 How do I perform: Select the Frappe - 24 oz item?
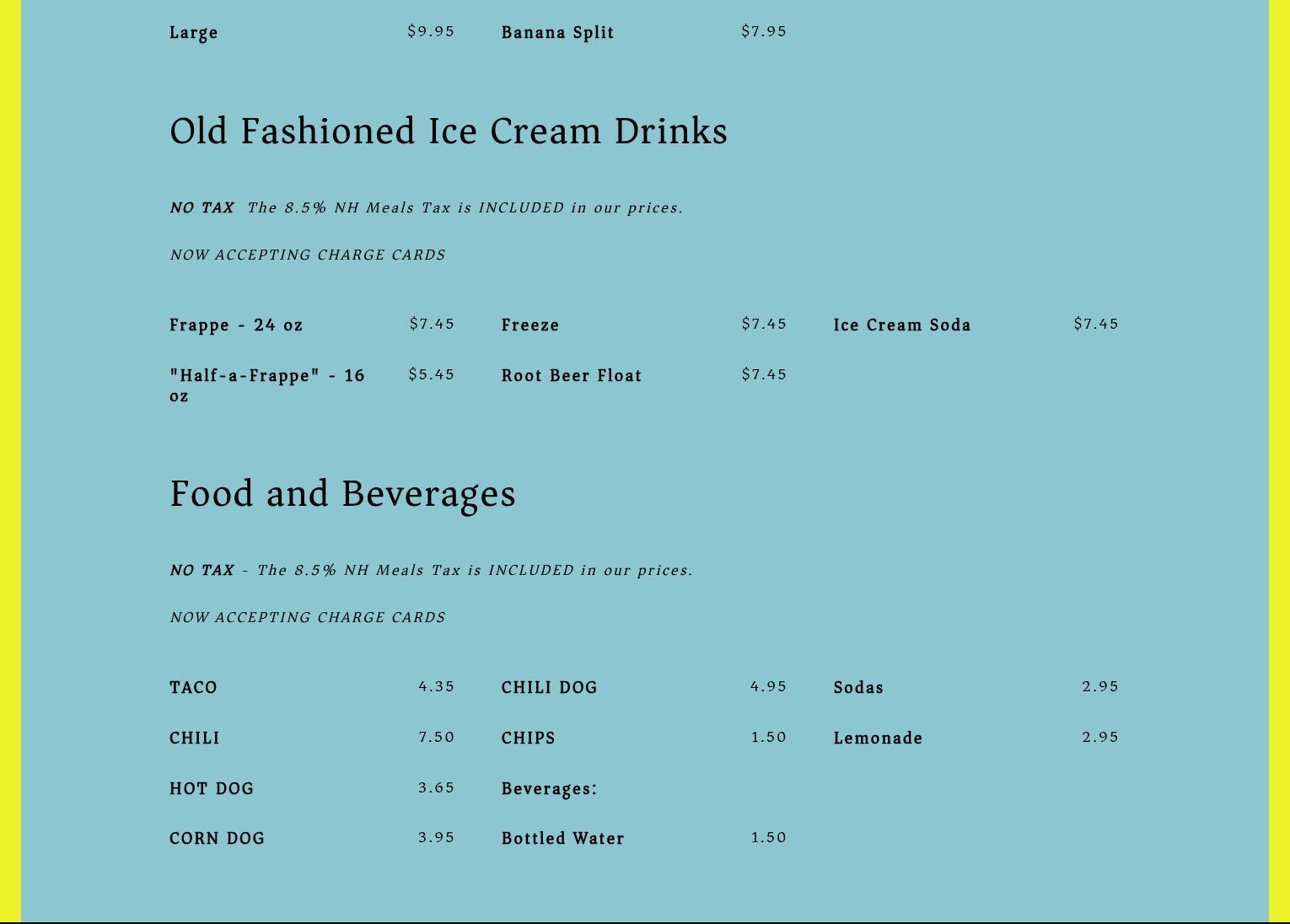point(236,325)
